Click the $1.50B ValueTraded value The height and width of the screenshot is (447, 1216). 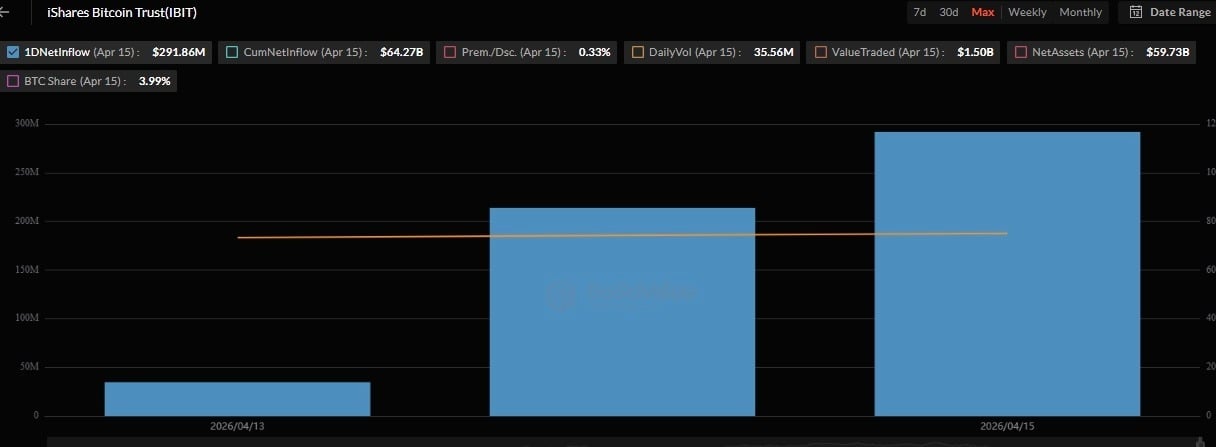coord(975,51)
